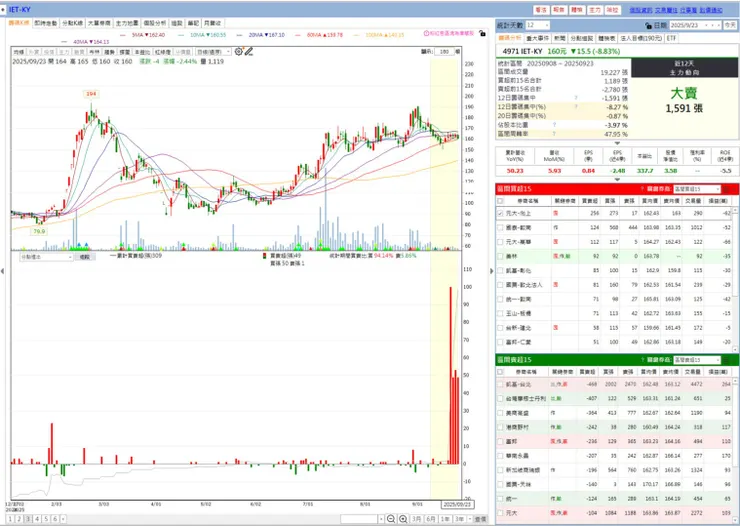The image size is (740, 526).
Task: Click the 2025/09/23 date marker on axis
Action: [x=457, y=504]
